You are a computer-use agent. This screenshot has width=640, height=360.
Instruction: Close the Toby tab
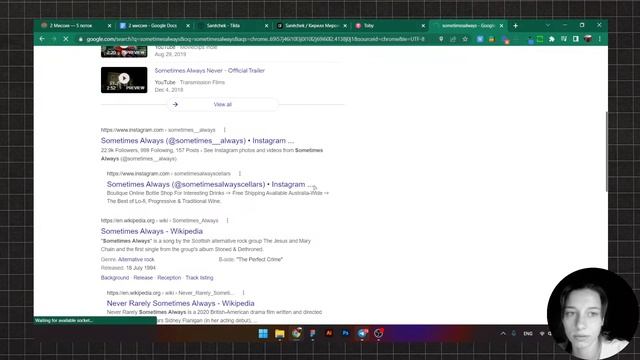(x=423, y=26)
